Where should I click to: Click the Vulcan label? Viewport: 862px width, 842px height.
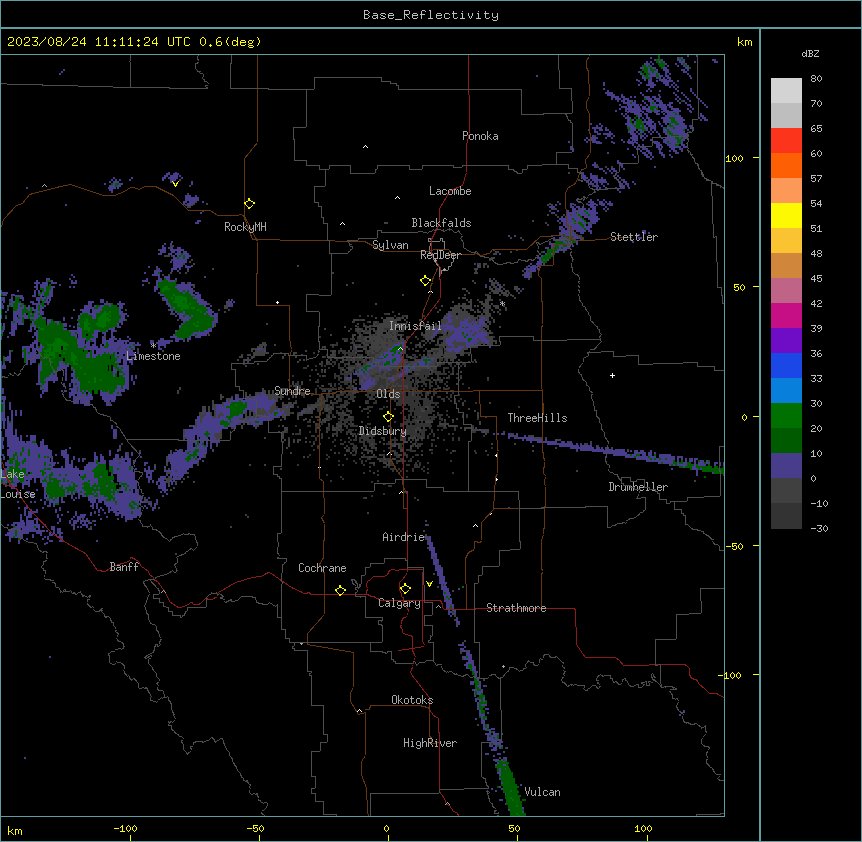[x=542, y=792]
